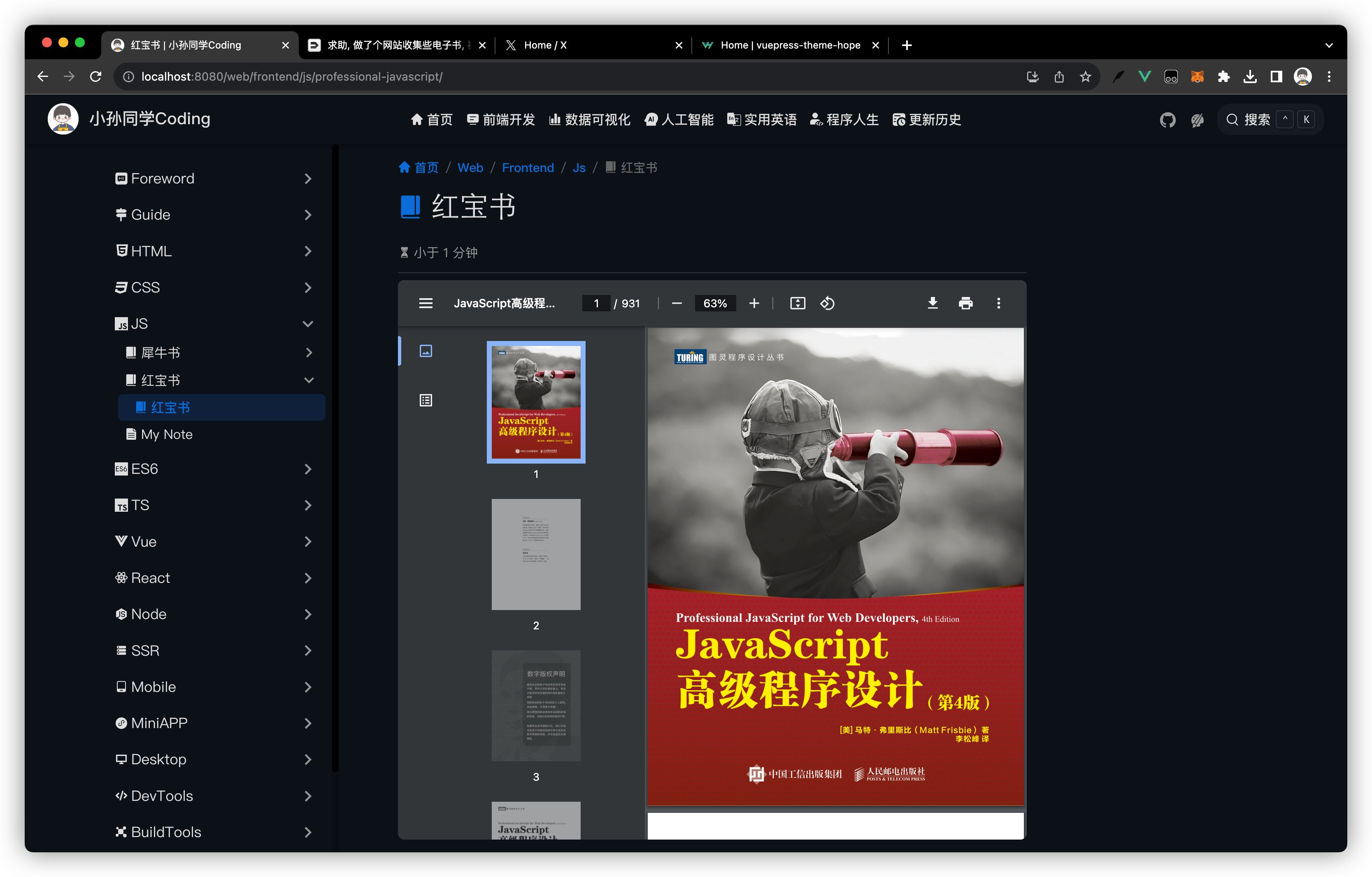The height and width of the screenshot is (877, 1372).
Task: Toggle the PDF viewer sidebar menu
Action: pyautogui.click(x=426, y=303)
